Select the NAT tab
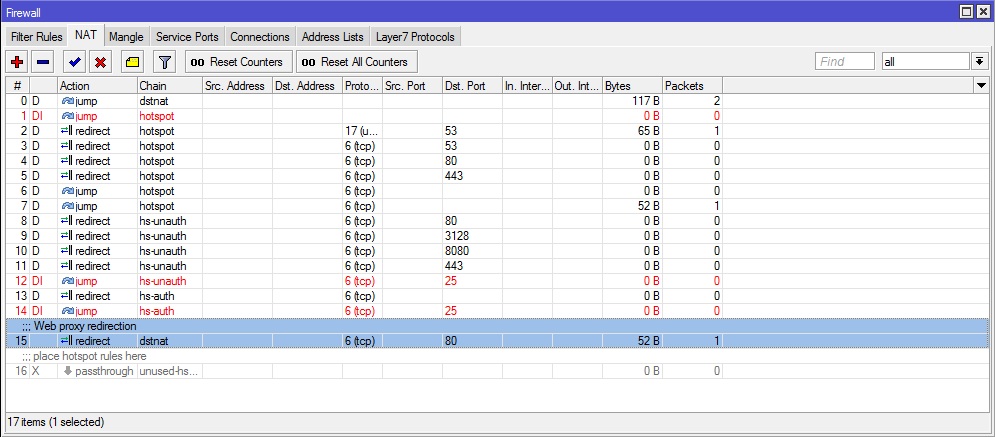 (86, 35)
